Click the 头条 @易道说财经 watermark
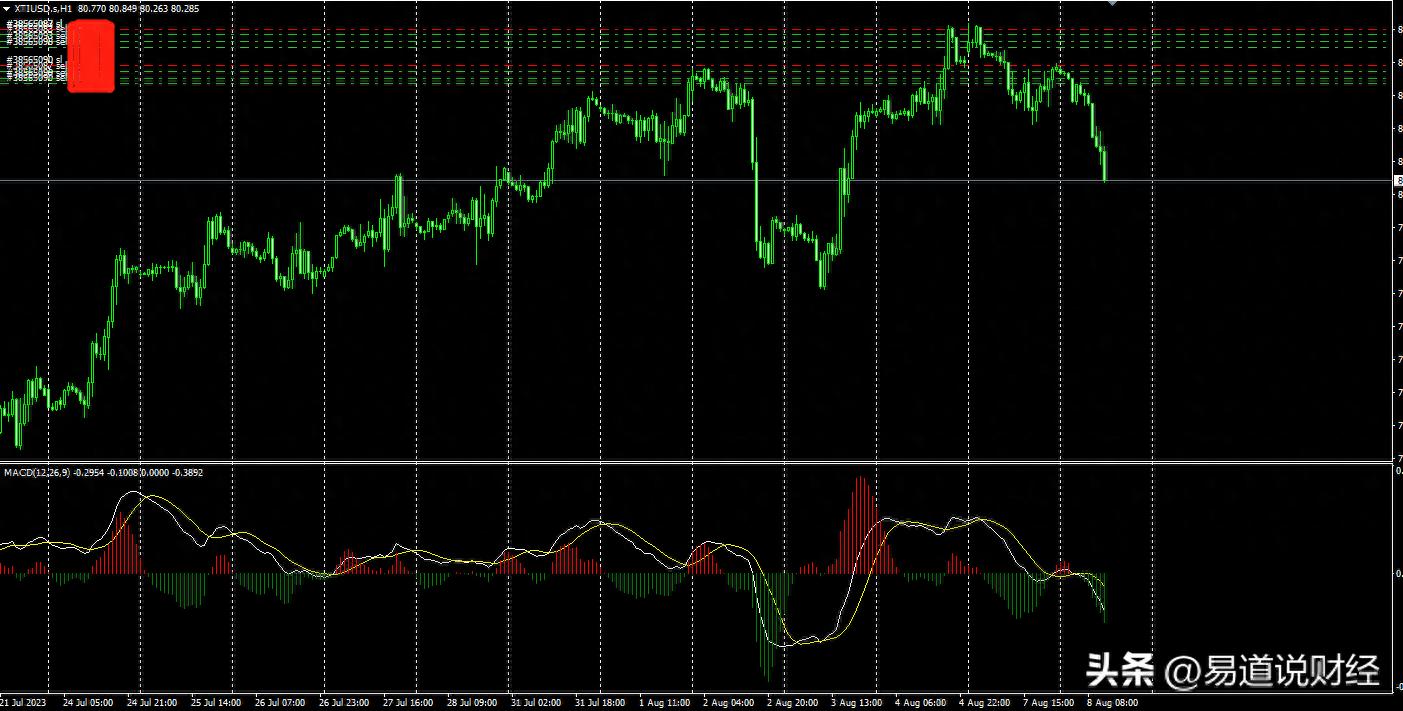This screenshot has width=1403, height=711. pos(1232,671)
